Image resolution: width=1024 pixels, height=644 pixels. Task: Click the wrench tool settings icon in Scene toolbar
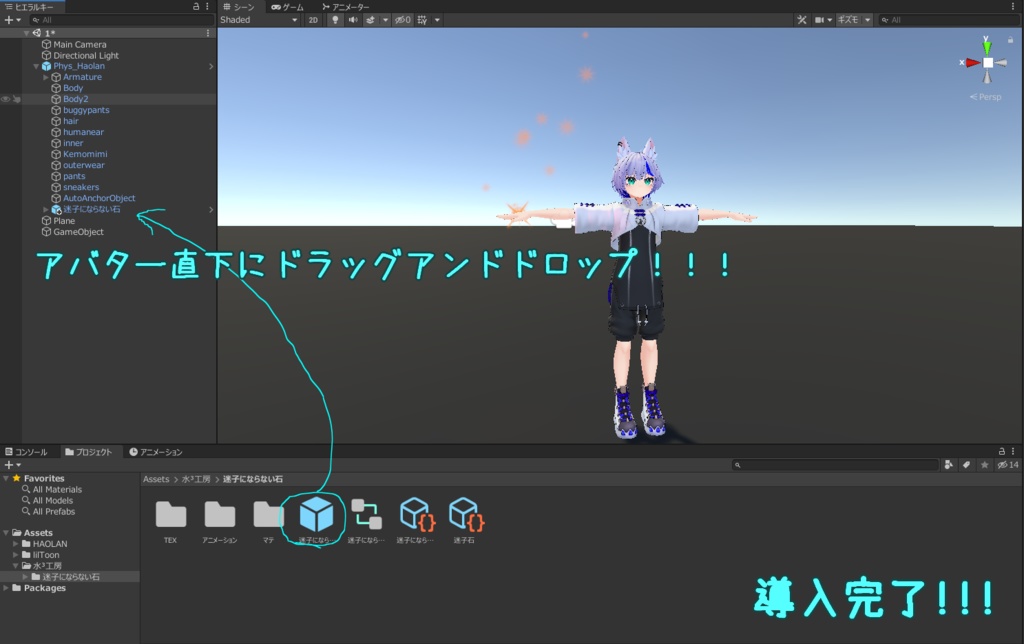802,20
